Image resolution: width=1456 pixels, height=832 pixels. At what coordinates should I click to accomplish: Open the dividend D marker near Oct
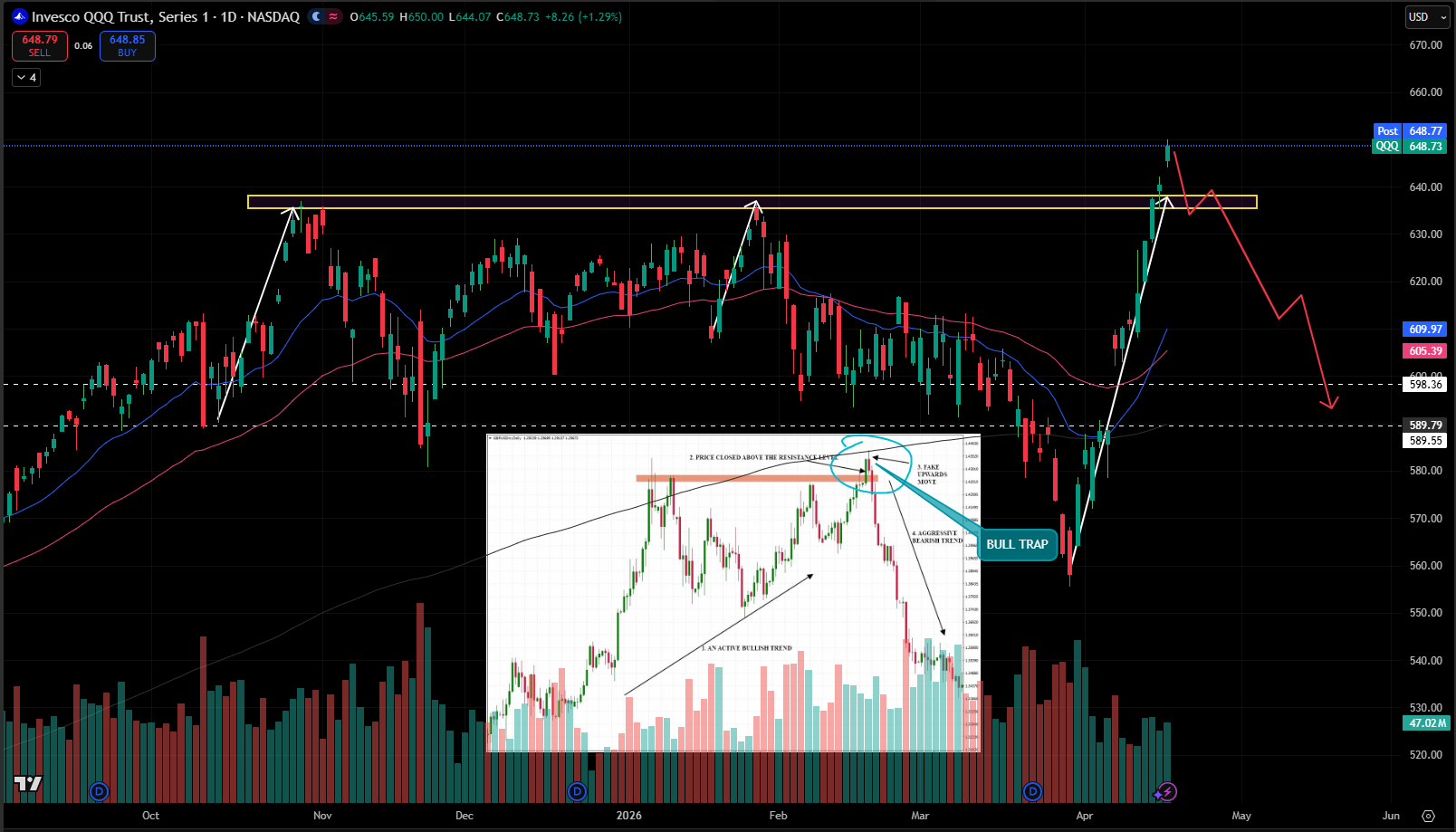(99, 792)
